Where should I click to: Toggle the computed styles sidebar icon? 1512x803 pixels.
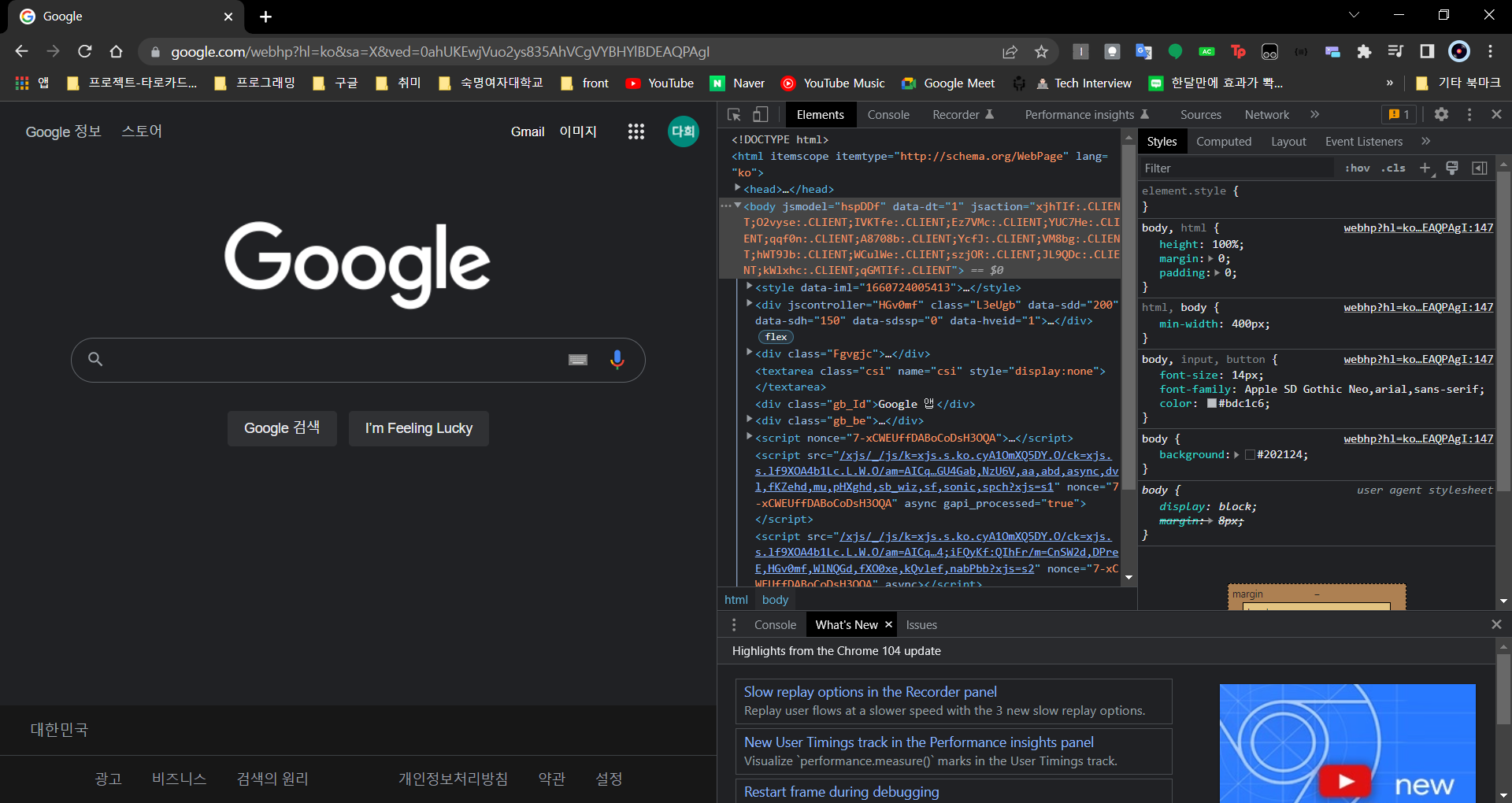tap(1480, 168)
